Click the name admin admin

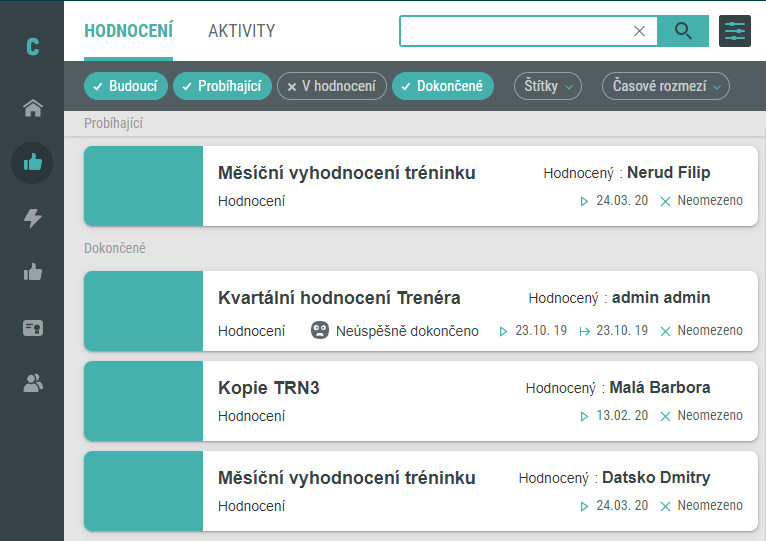(661, 298)
